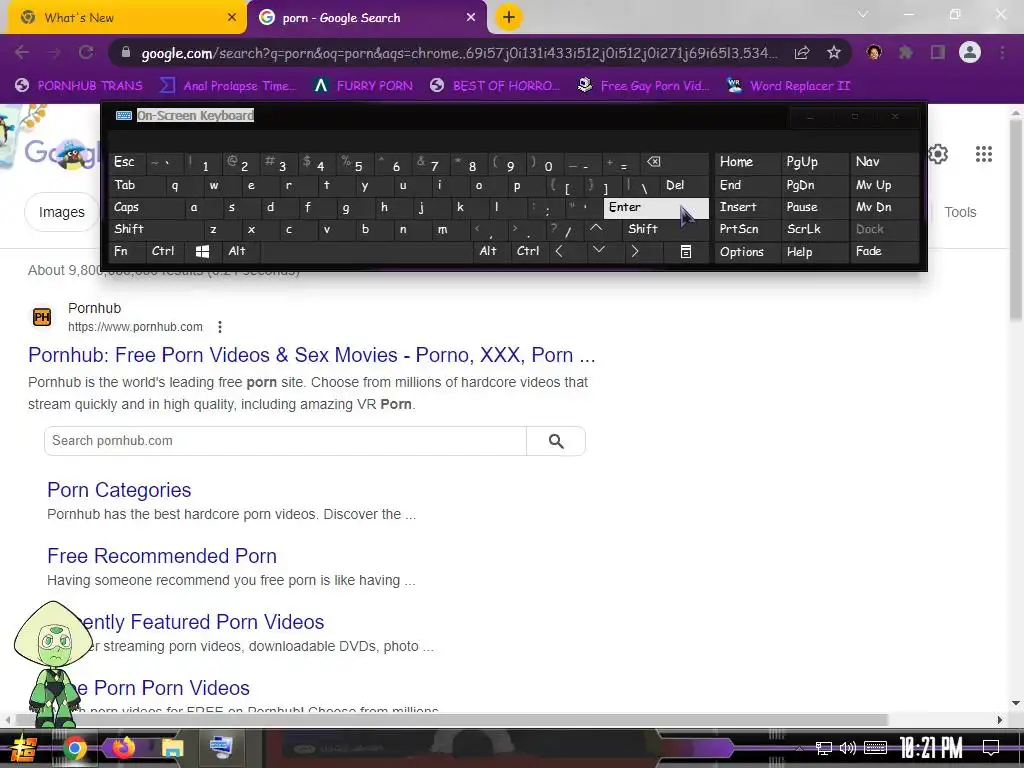Tap the up arrow key on the keyboard
This screenshot has width=1024, height=768.
click(596, 229)
